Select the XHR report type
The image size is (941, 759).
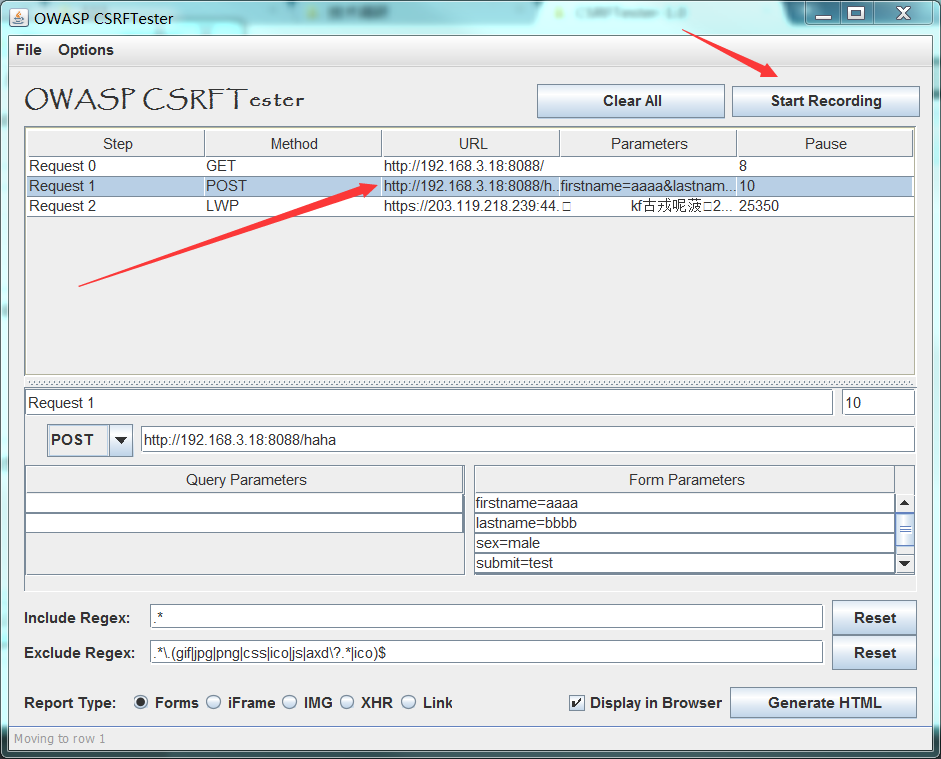tap(347, 702)
